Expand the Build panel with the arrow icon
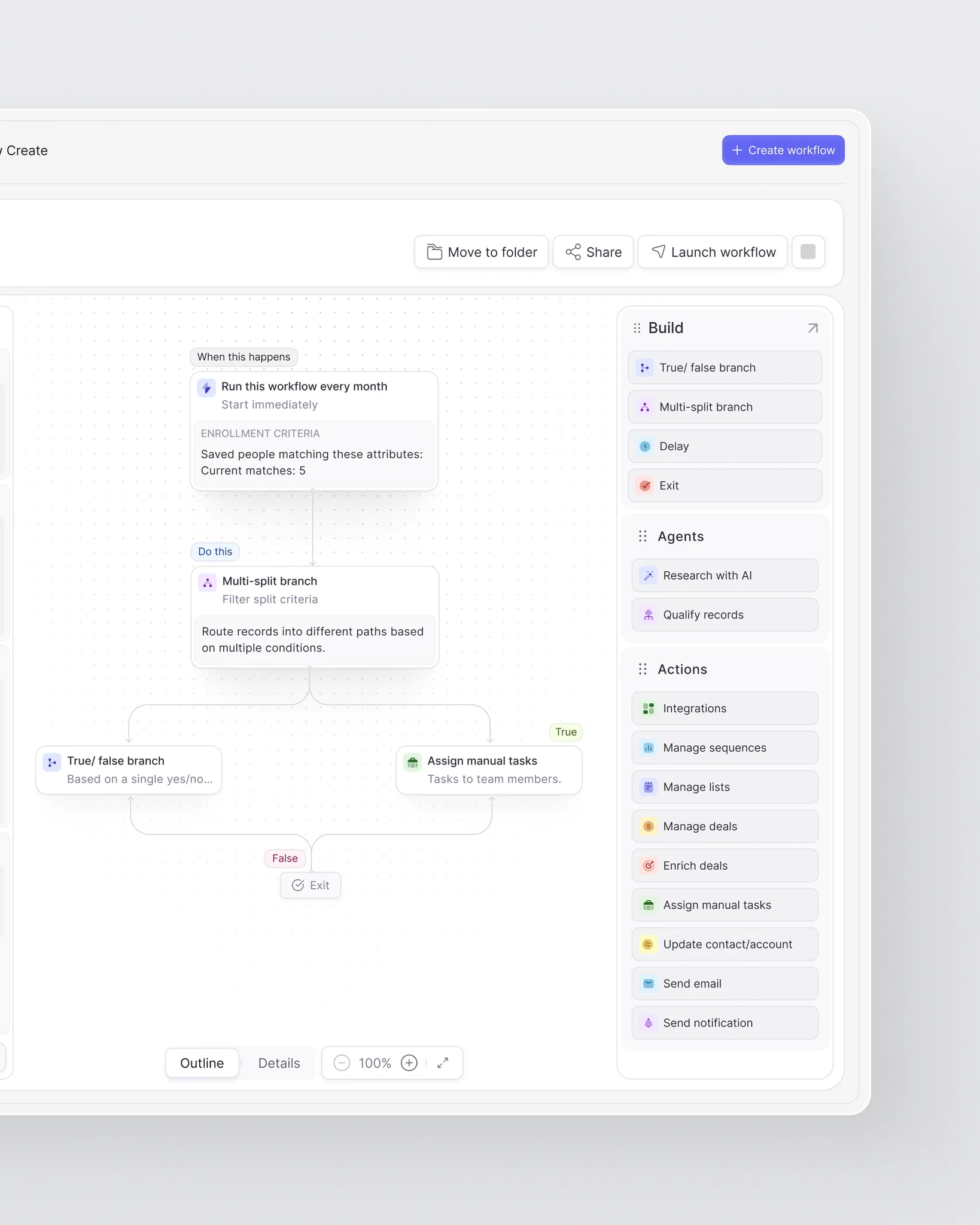980x1225 pixels. coord(812,328)
